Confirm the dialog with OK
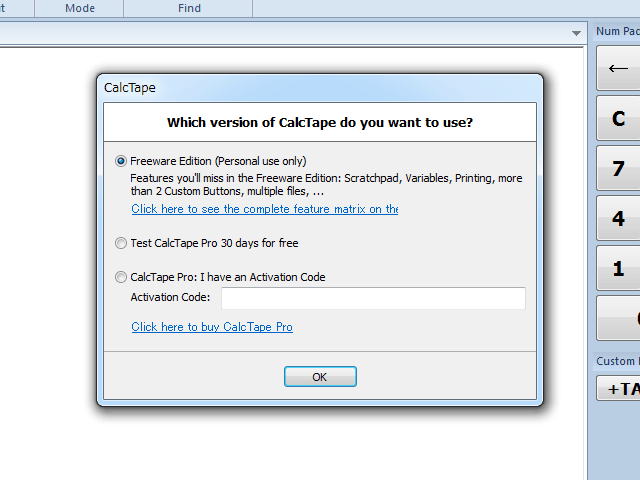Viewport: 640px width, 480px height. (320, 376)
